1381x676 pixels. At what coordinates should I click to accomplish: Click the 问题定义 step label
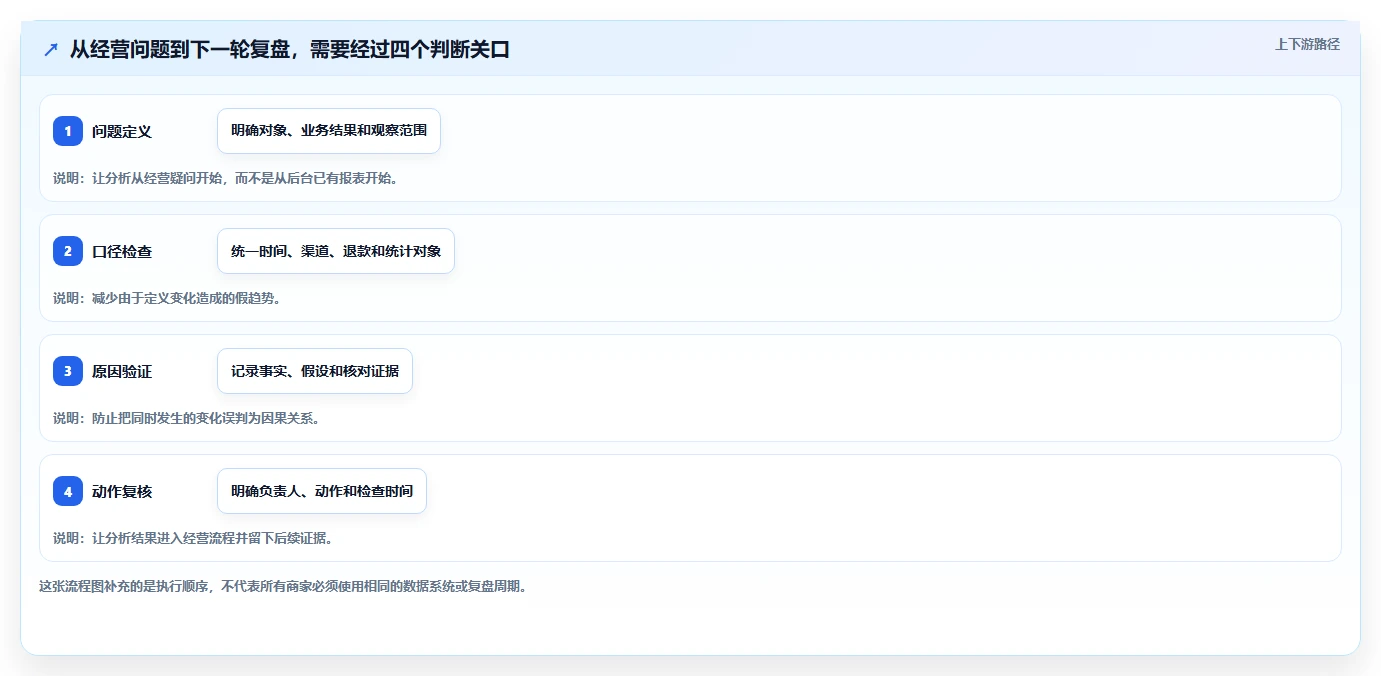[x=122, y=131]
